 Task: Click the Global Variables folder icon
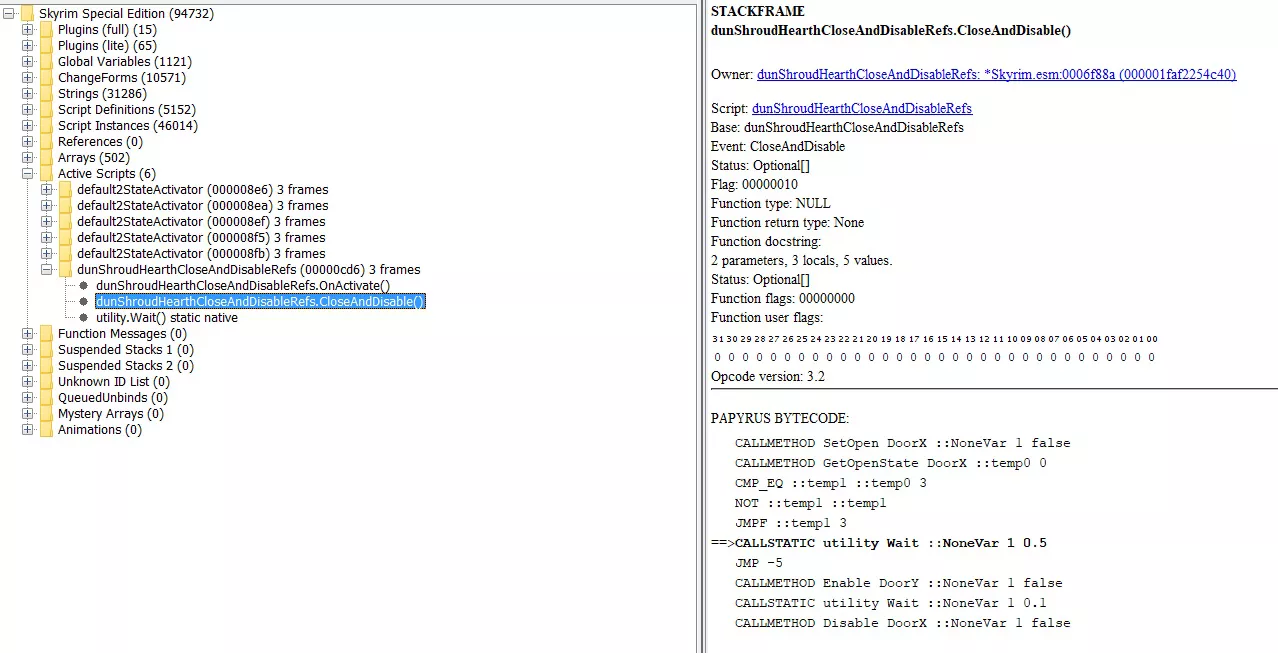click(46, 62)
